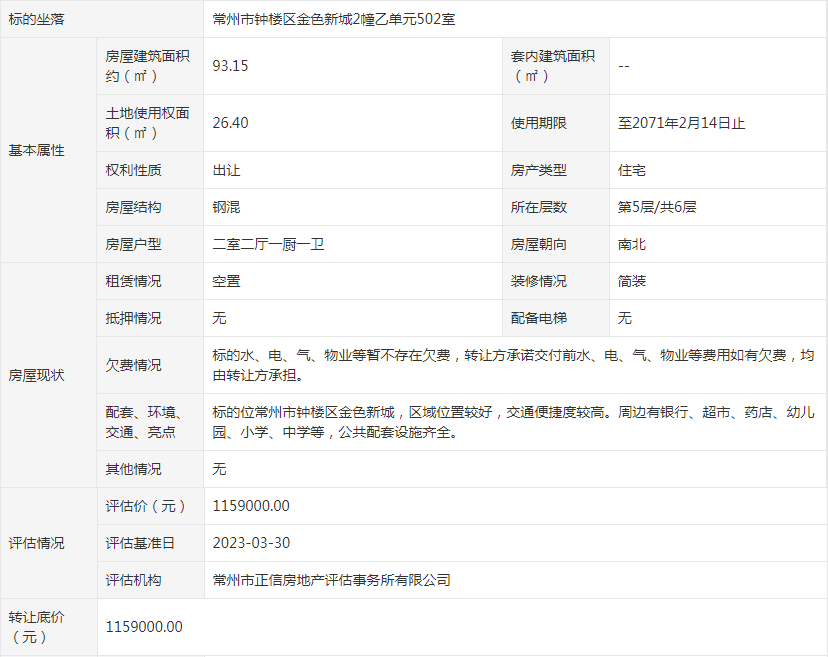Select the -- value beside 套内建筑面积
Screen dimensions: 828x657
624,66
